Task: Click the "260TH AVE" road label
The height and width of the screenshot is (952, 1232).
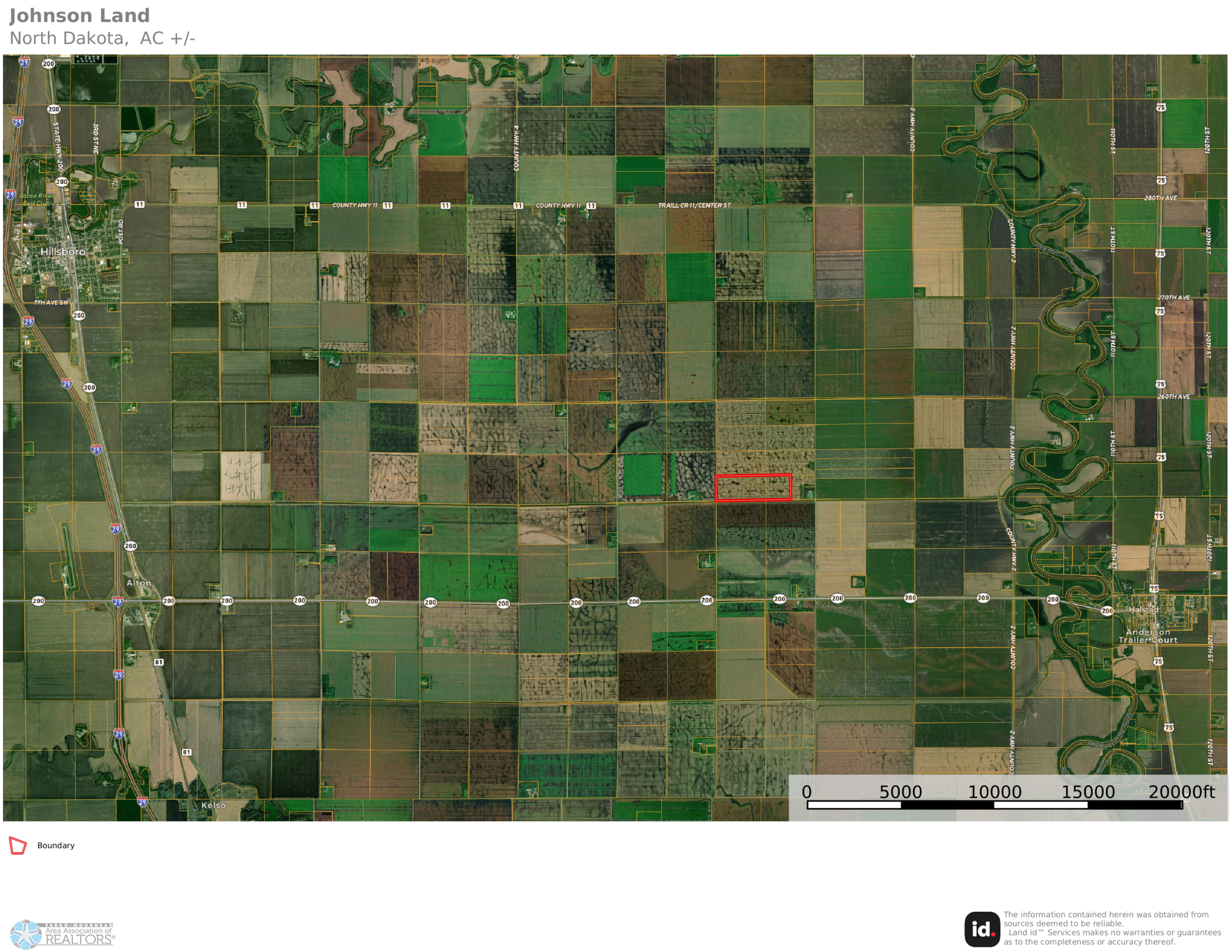Action: (x=1173, y=397)
